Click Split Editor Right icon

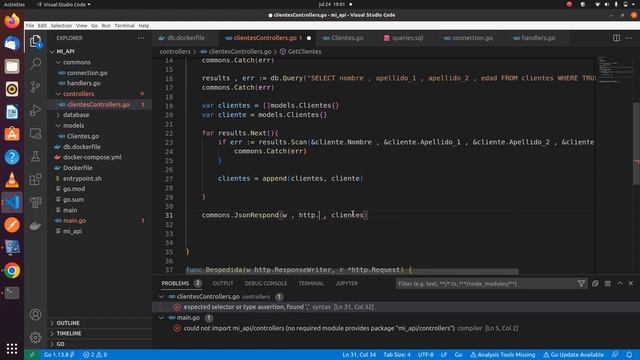click(x=616, y=38)
